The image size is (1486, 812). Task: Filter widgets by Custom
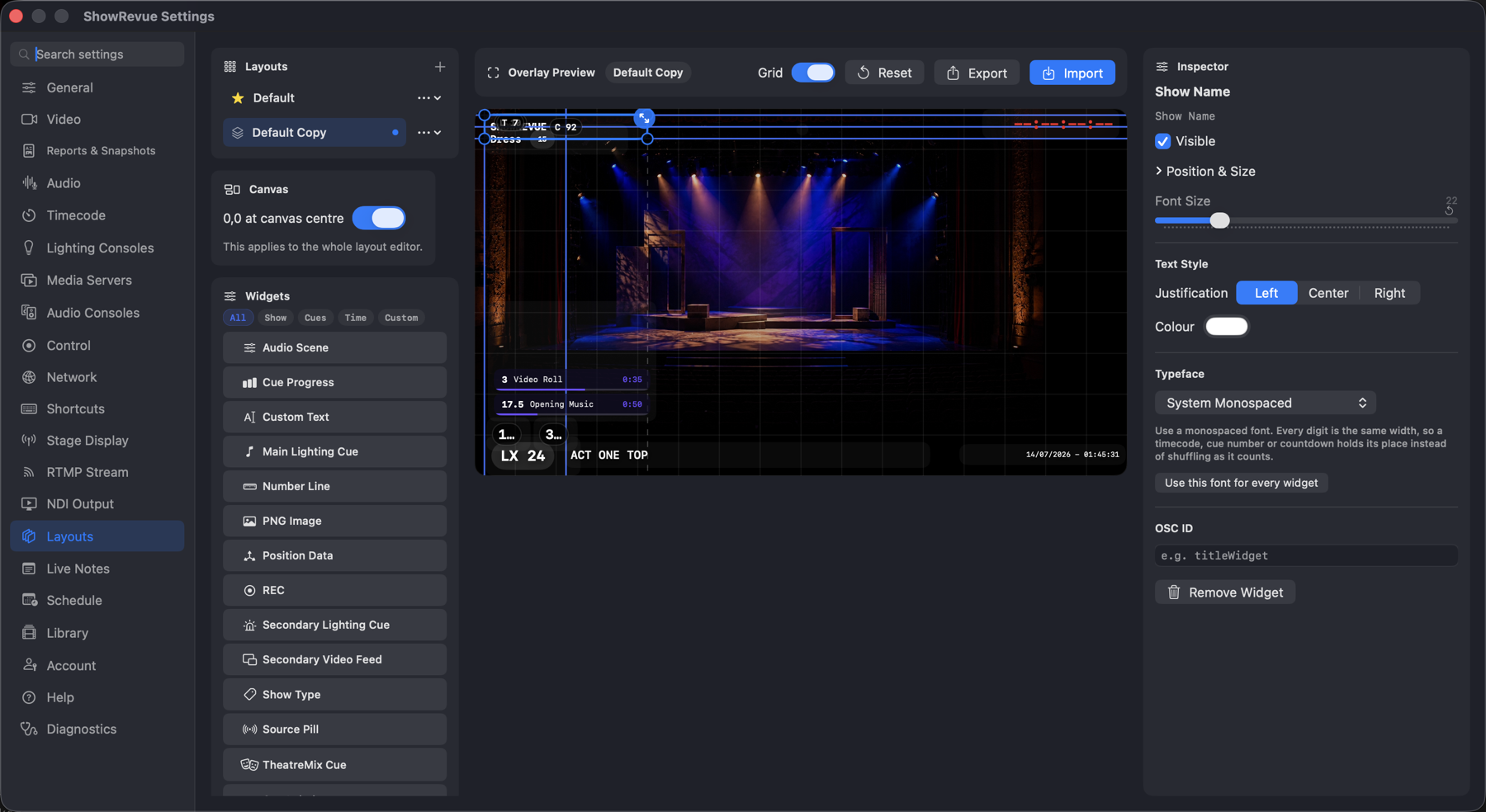(401, 318)
